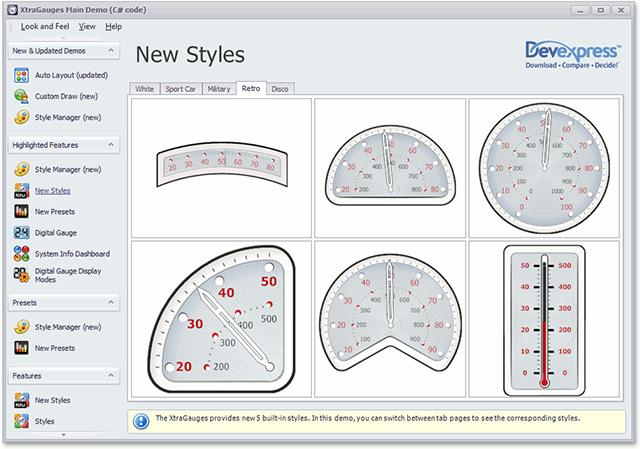Collapse the New & Updated Demos group

tap(112, 50)
